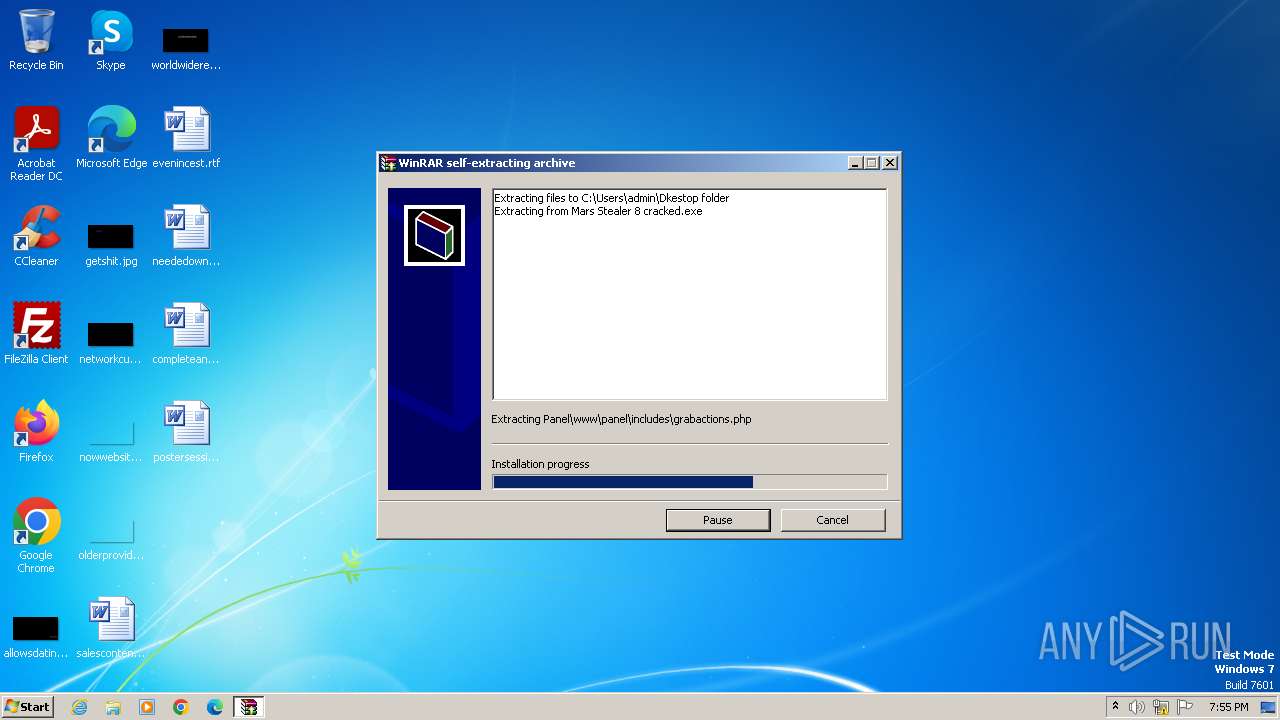Open Windows Media Player taskbar icon

147,707
